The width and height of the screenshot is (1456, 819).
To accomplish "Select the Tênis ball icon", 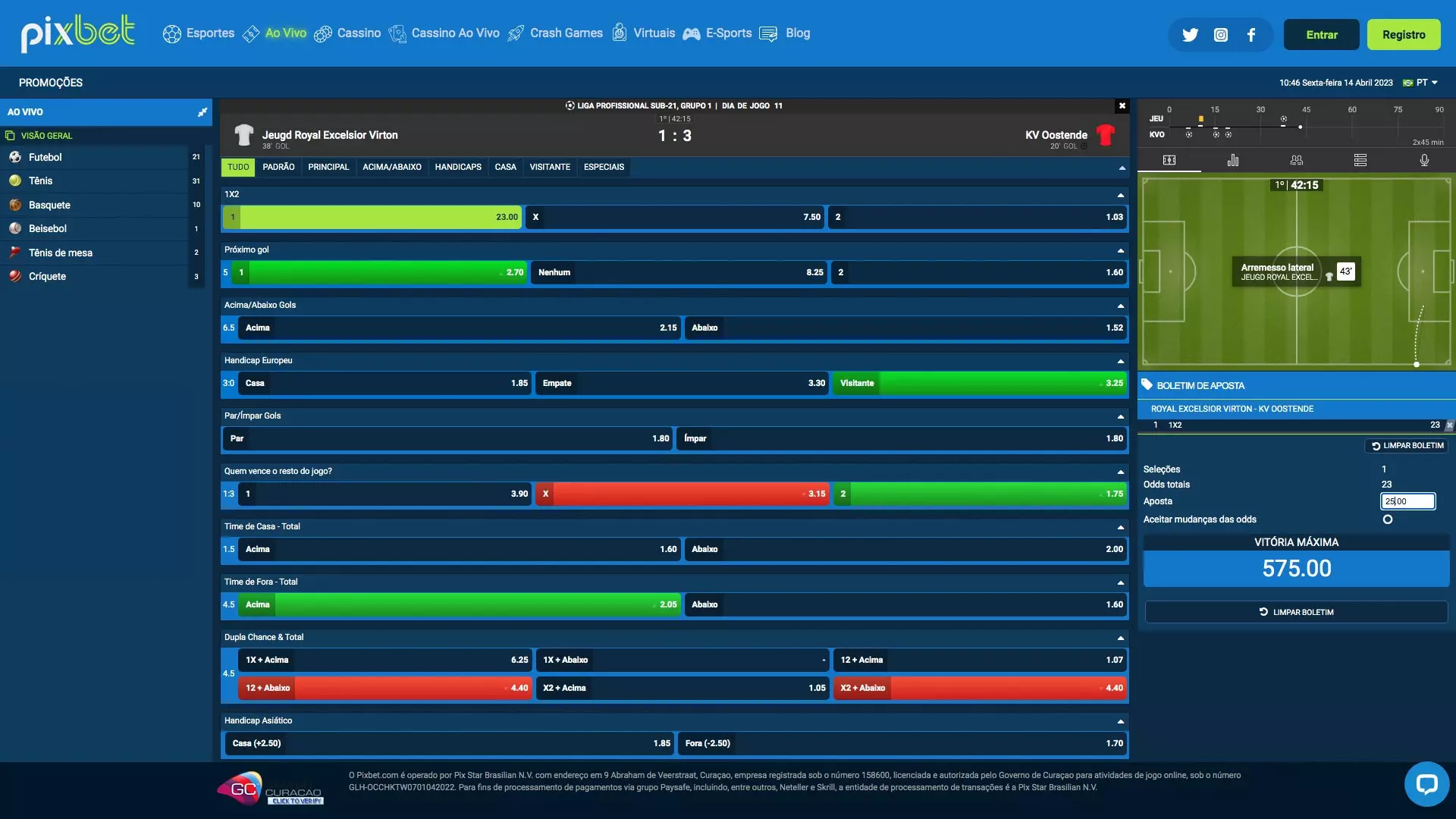I will click(15, 180).
